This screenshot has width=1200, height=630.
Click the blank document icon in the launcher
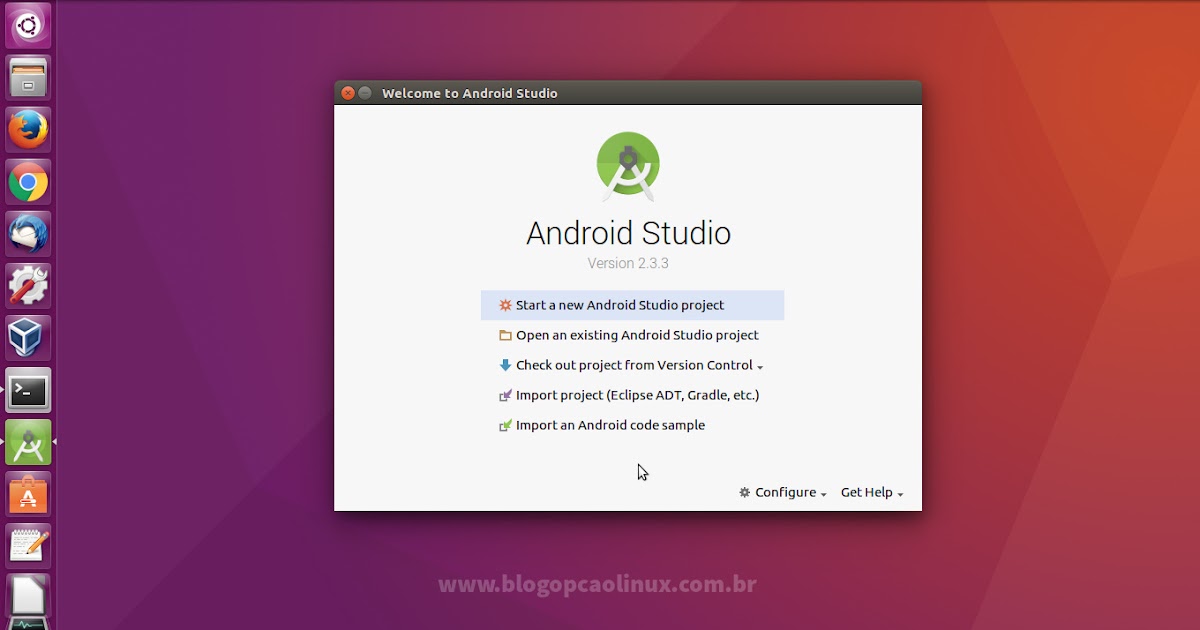click(28, 596)
